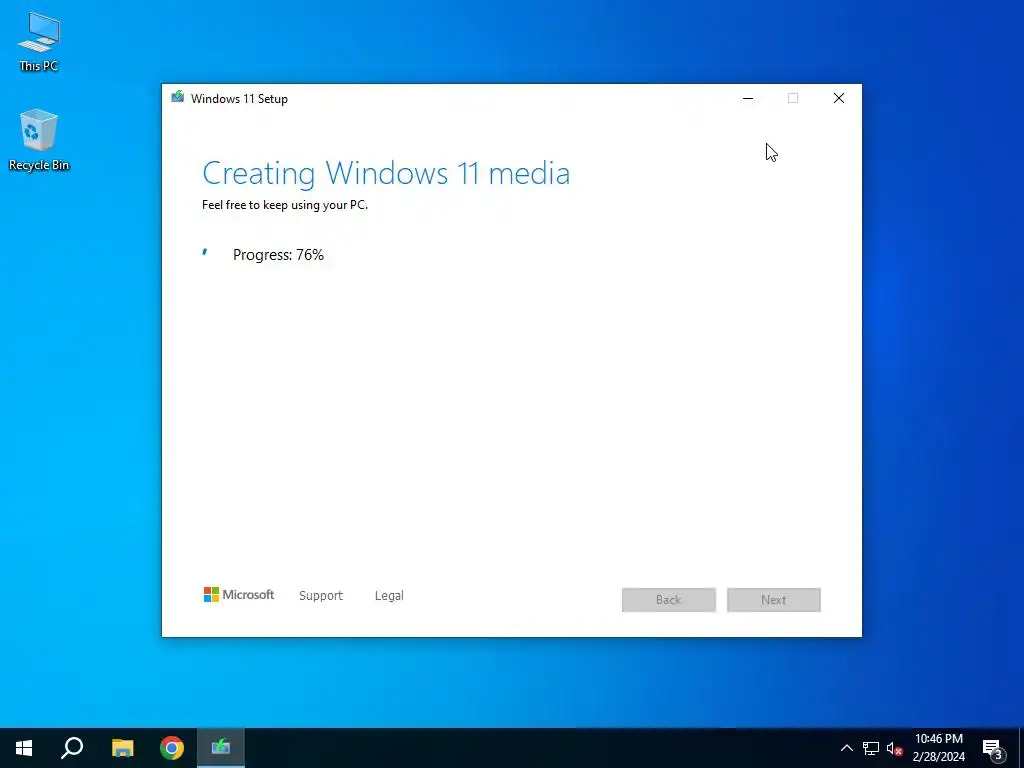Click the Microsoft logo in setup window
Viewport: 1024px width, 768px height.
click(239, 595)
